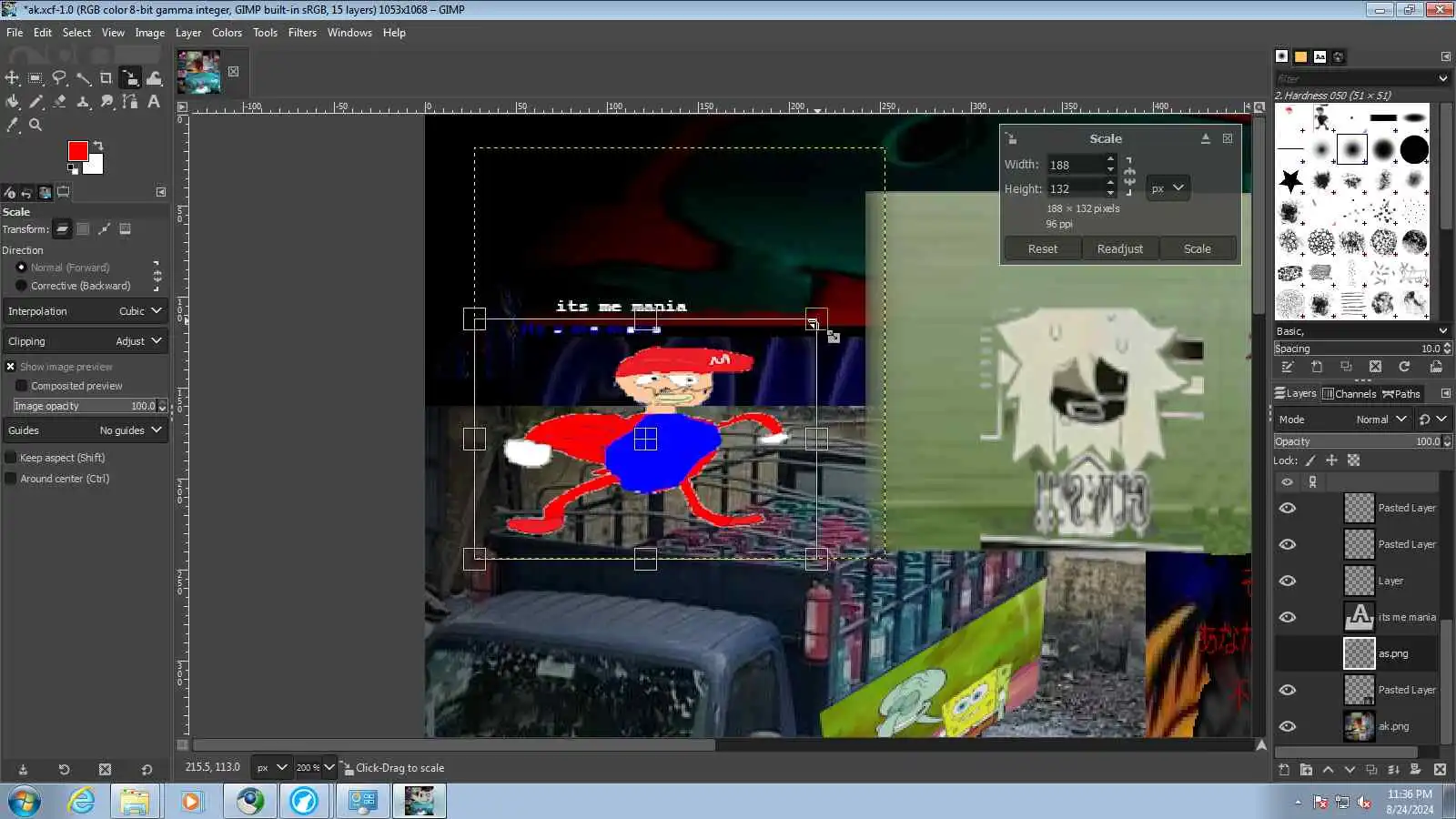Toggle the Show image preview checkbox

tap(11, 367)
